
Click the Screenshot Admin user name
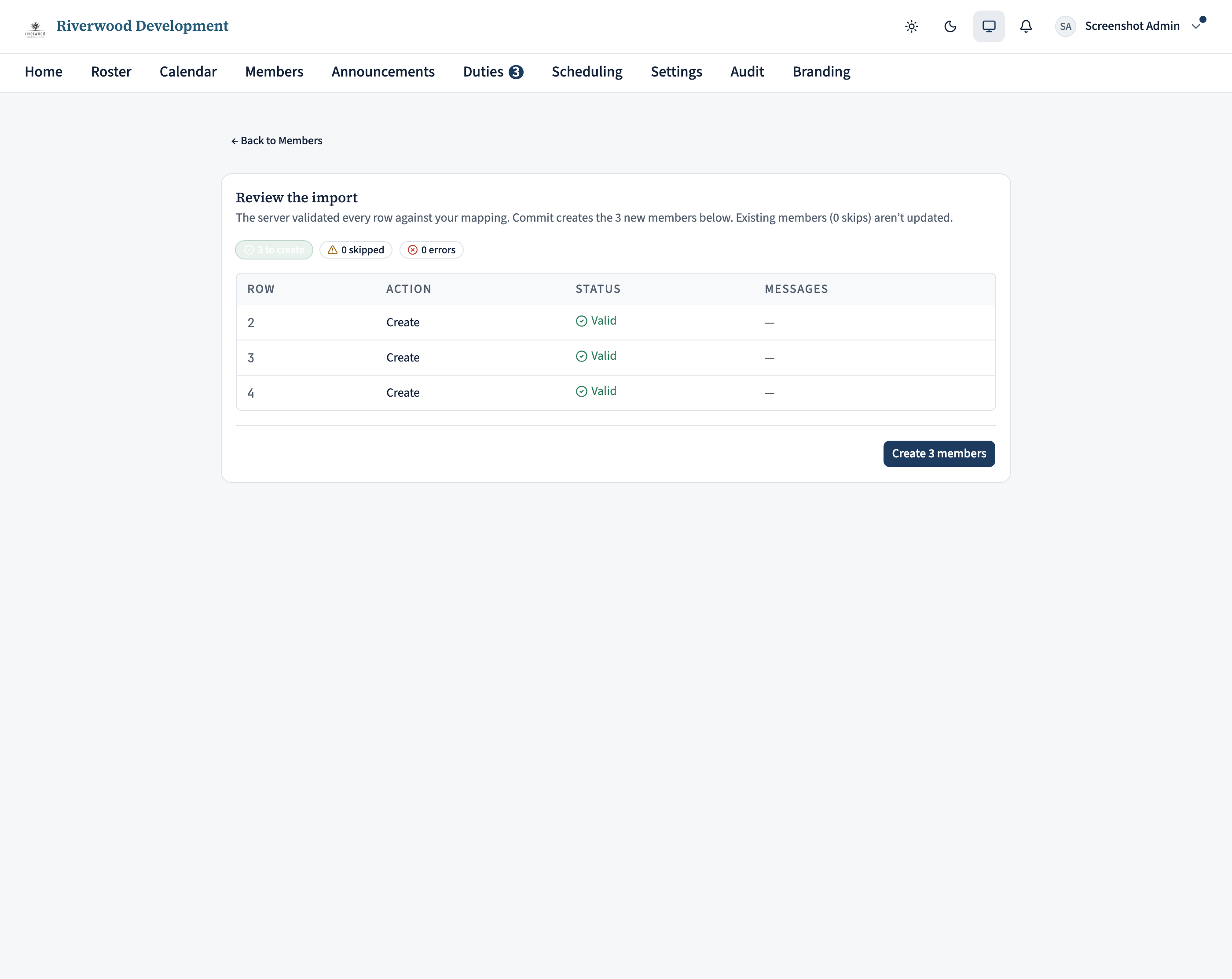click(x=1132, y=26)
